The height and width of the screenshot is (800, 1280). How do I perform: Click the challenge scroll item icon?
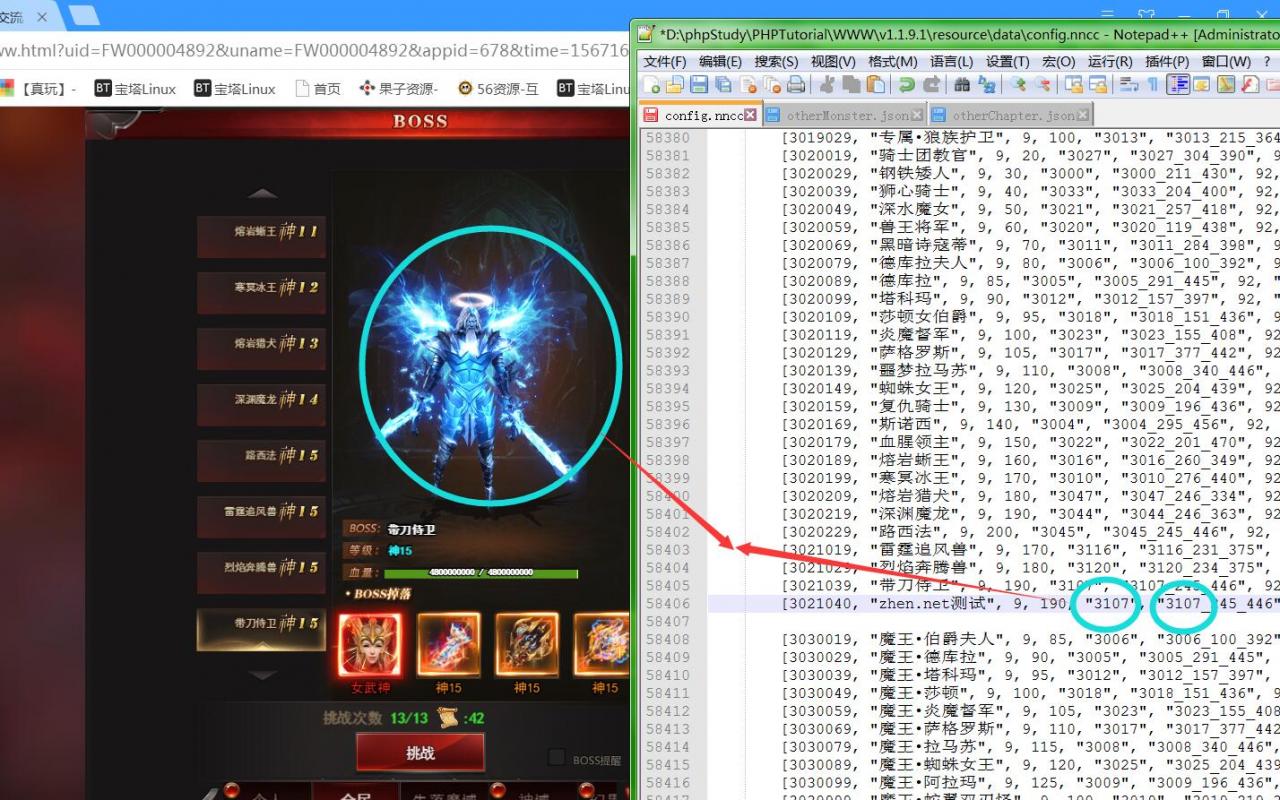click(x=447, y=718)
